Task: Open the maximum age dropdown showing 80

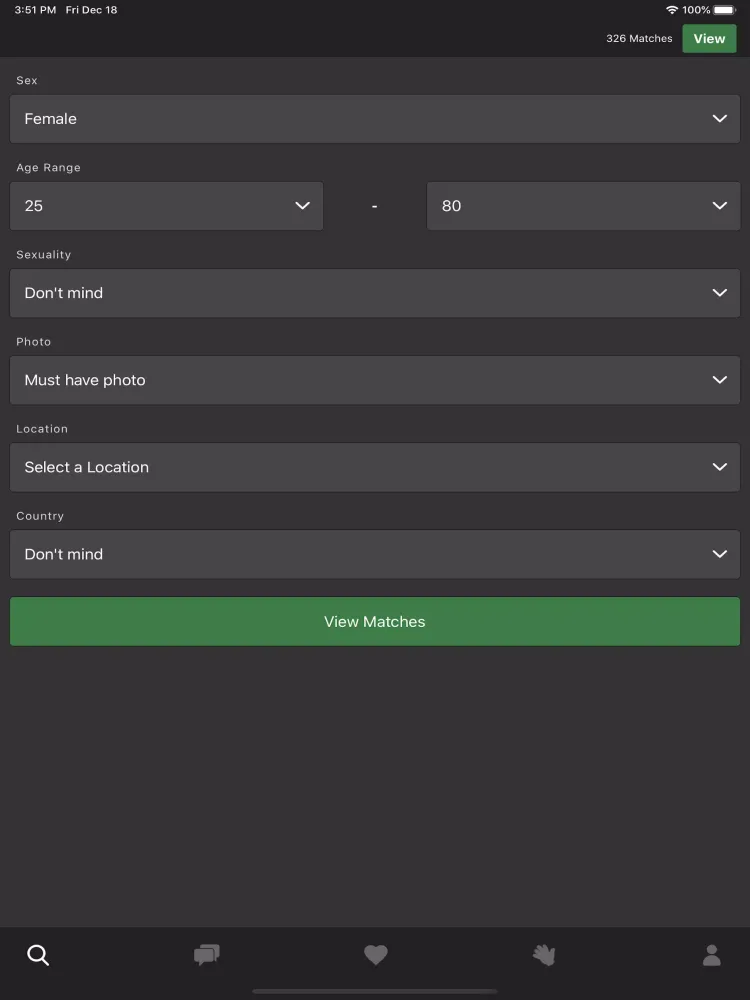Action: click(x=583, y=206)
